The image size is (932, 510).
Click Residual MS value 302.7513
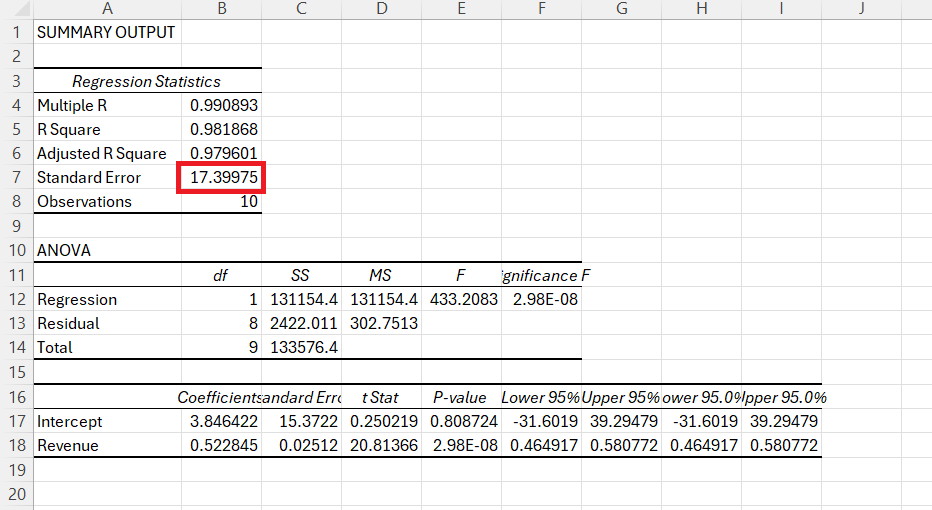click(x=381, y=323)
